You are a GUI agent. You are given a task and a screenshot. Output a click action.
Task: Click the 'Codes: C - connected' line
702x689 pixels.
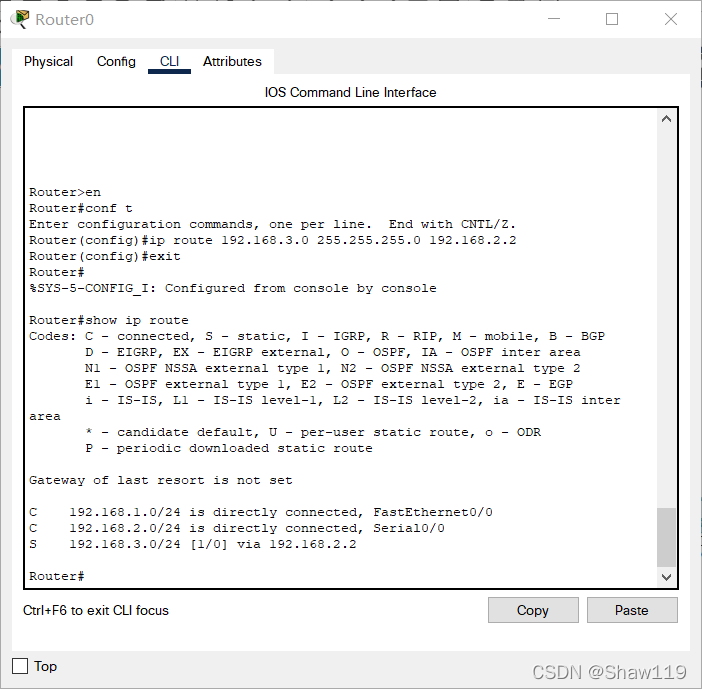317,336
